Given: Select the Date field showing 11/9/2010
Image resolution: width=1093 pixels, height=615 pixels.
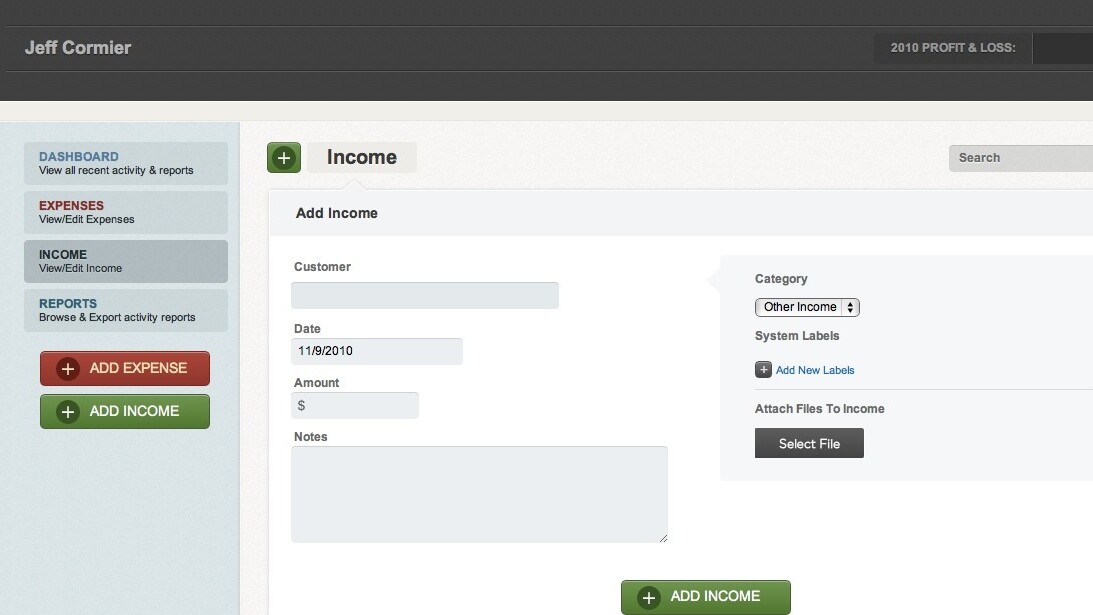Looking at the screenshot, I should tap(376, 351).
